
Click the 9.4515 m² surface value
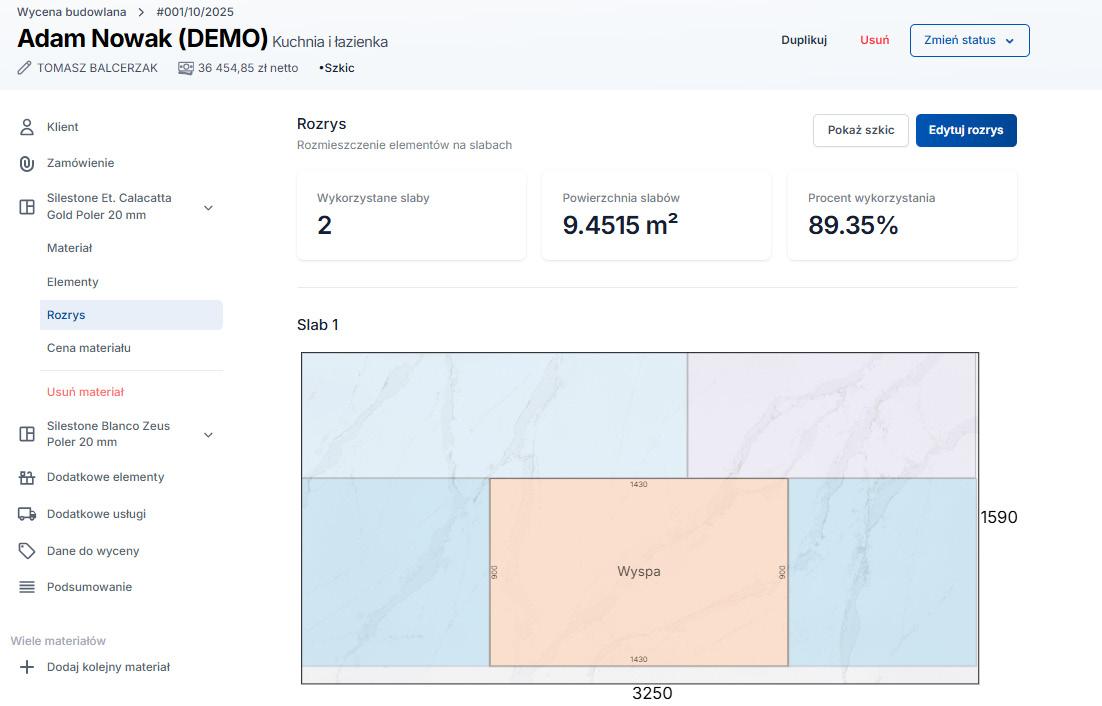pyautogui.click(x=620, y=225)
